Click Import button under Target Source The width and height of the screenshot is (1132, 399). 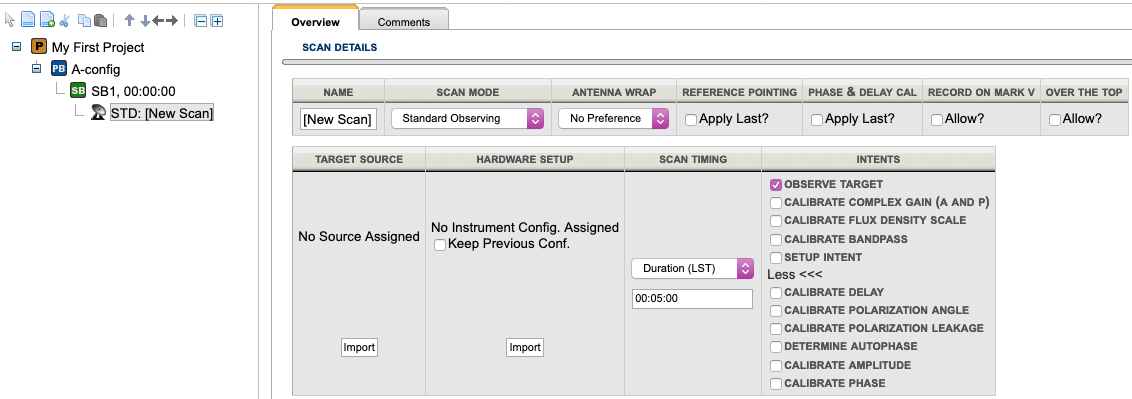coord(359,347)
